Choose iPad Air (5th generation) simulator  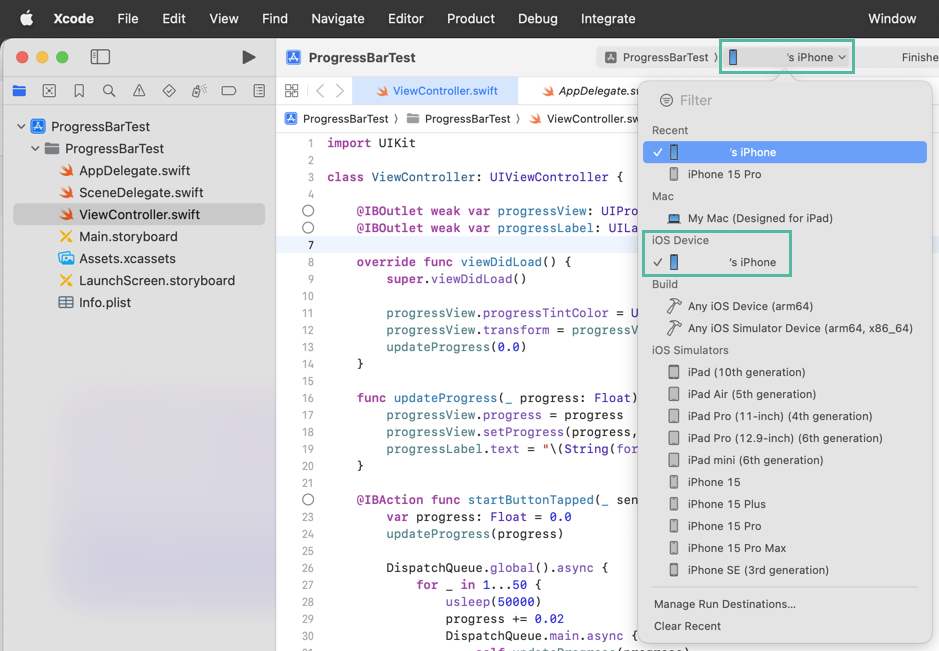pyautogui.click(x=784, y=394)
